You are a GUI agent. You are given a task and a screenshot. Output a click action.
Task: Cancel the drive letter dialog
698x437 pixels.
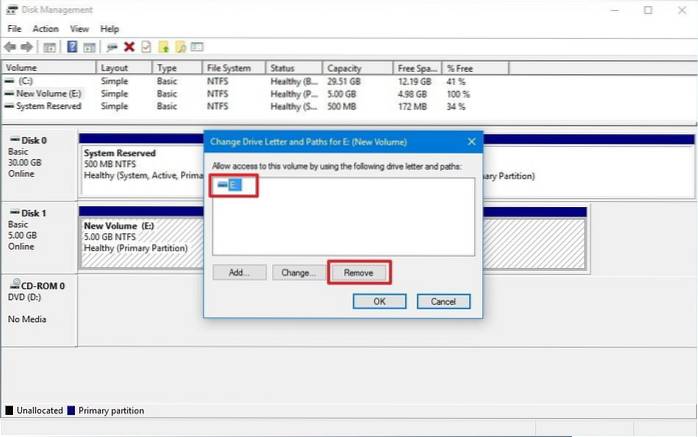[443, 301]
